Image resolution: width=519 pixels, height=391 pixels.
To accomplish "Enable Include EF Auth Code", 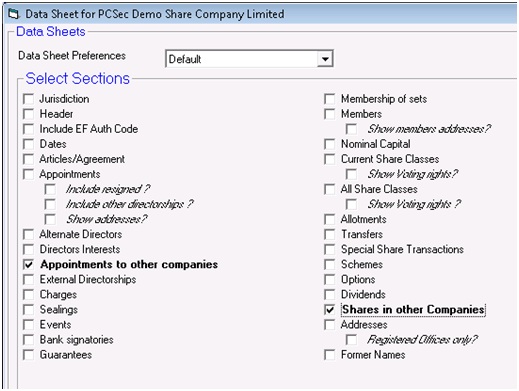I will pyautogui.click(x=29, y=129).
